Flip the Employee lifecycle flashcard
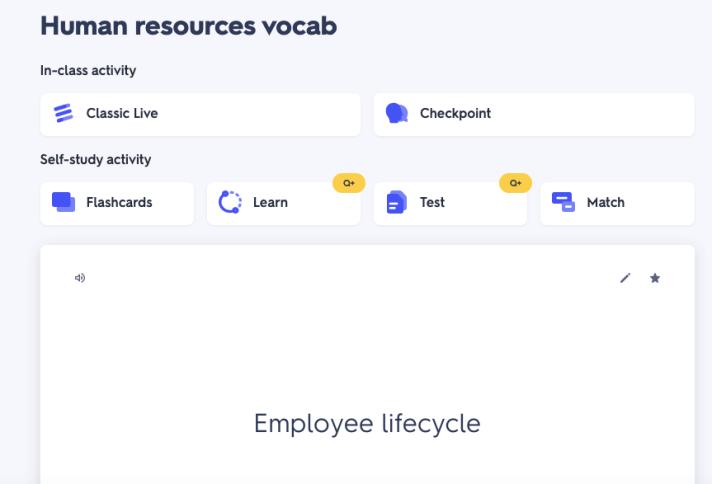 point(367,423)
